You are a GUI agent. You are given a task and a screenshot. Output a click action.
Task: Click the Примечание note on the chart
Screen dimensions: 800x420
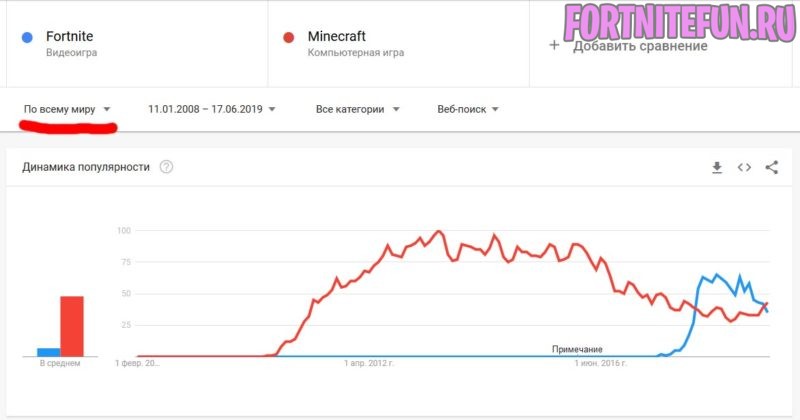pos(576,349)
